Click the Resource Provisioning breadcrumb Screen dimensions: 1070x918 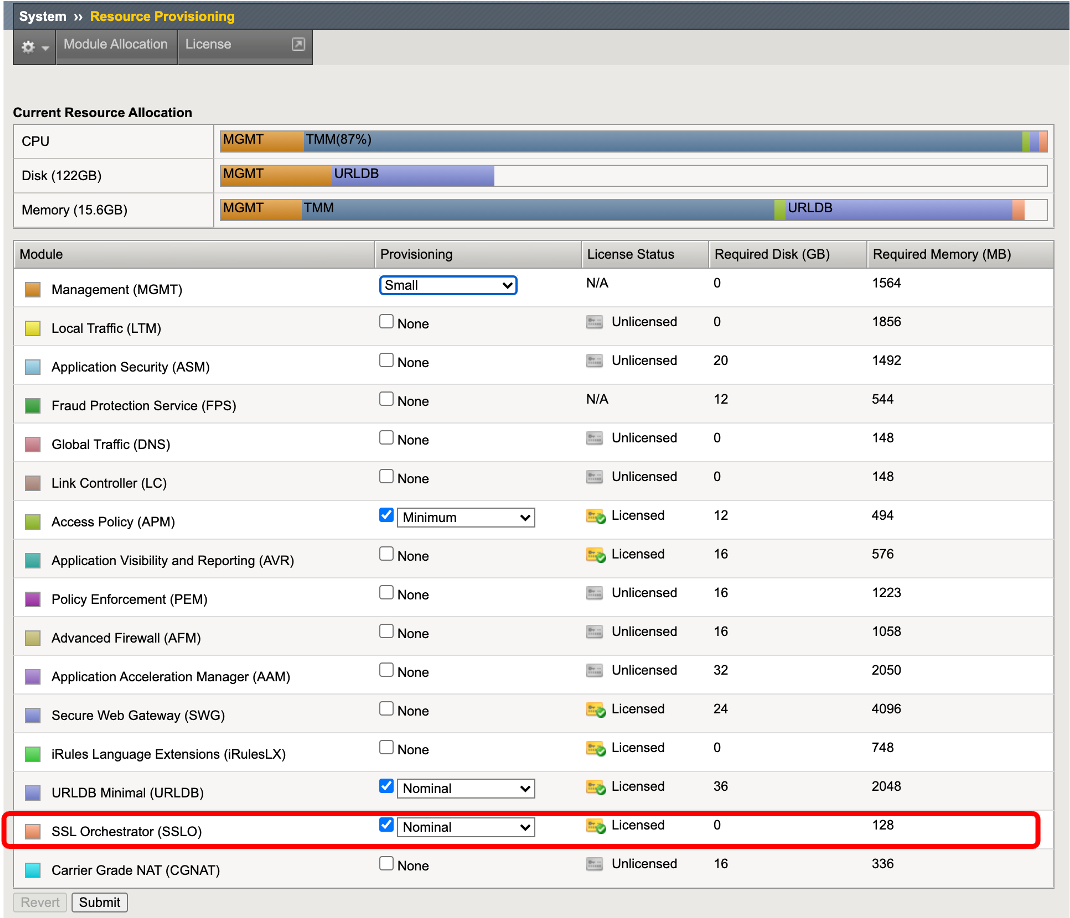[x=162, y=16]
